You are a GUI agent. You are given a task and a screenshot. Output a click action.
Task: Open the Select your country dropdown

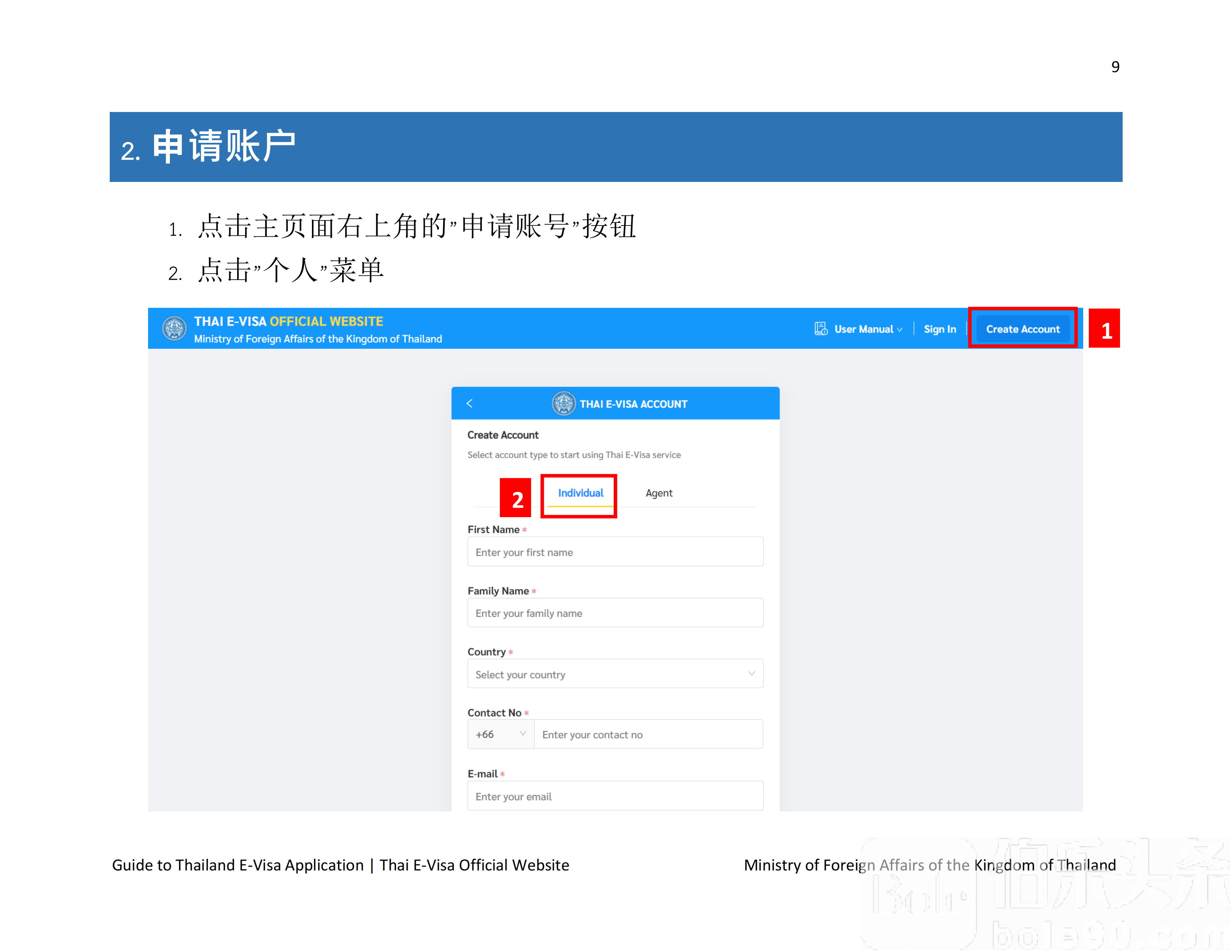tap(614, 674)
